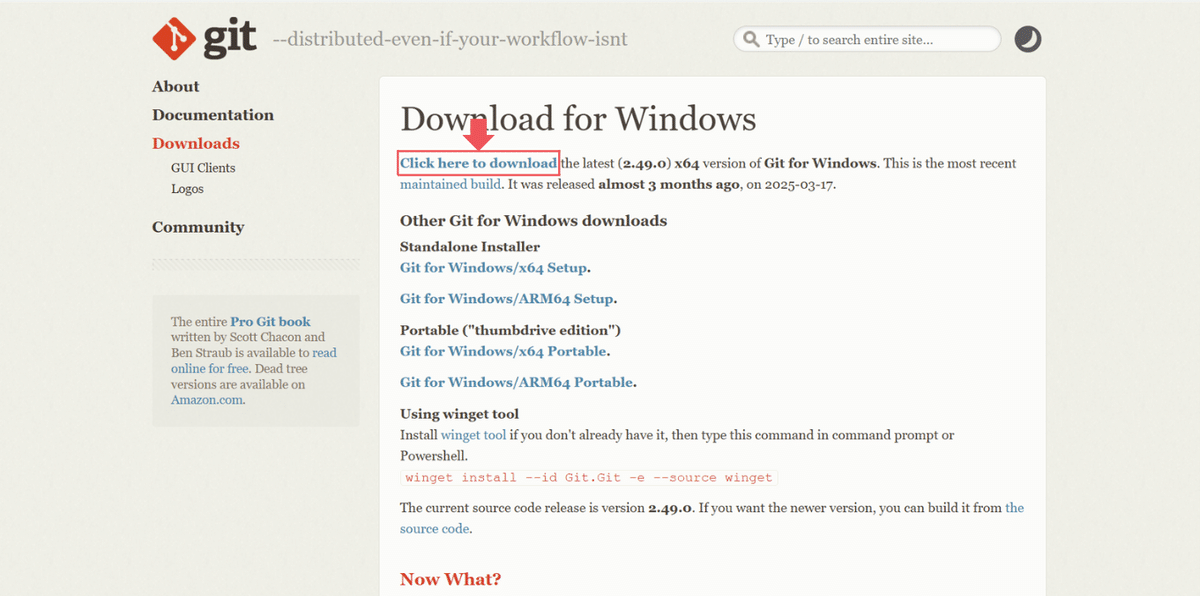Open the Documentation section
This screenshot has width=1200, height=596.
[x=212, y=115]
